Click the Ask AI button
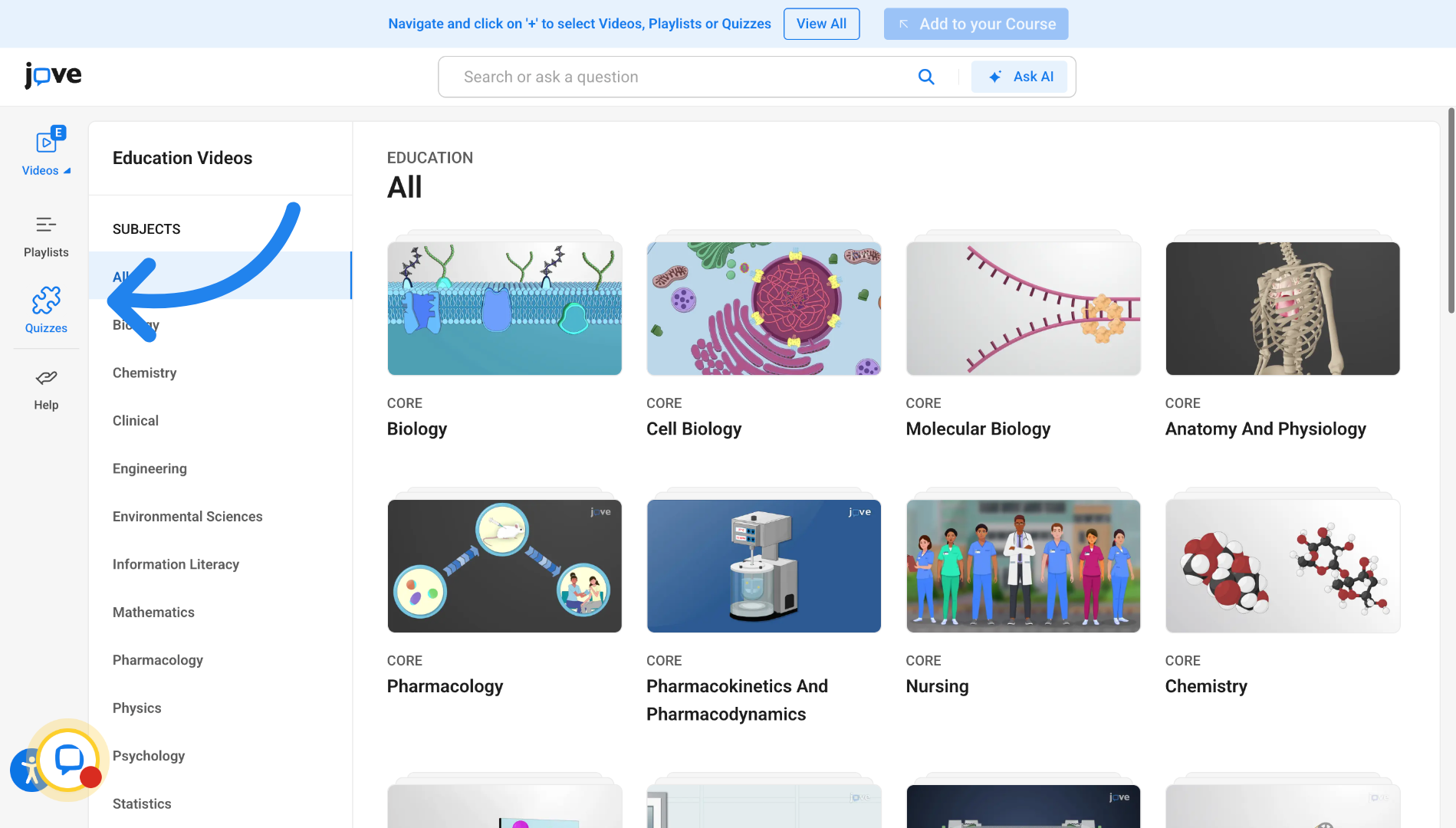 coord(1019,77)
